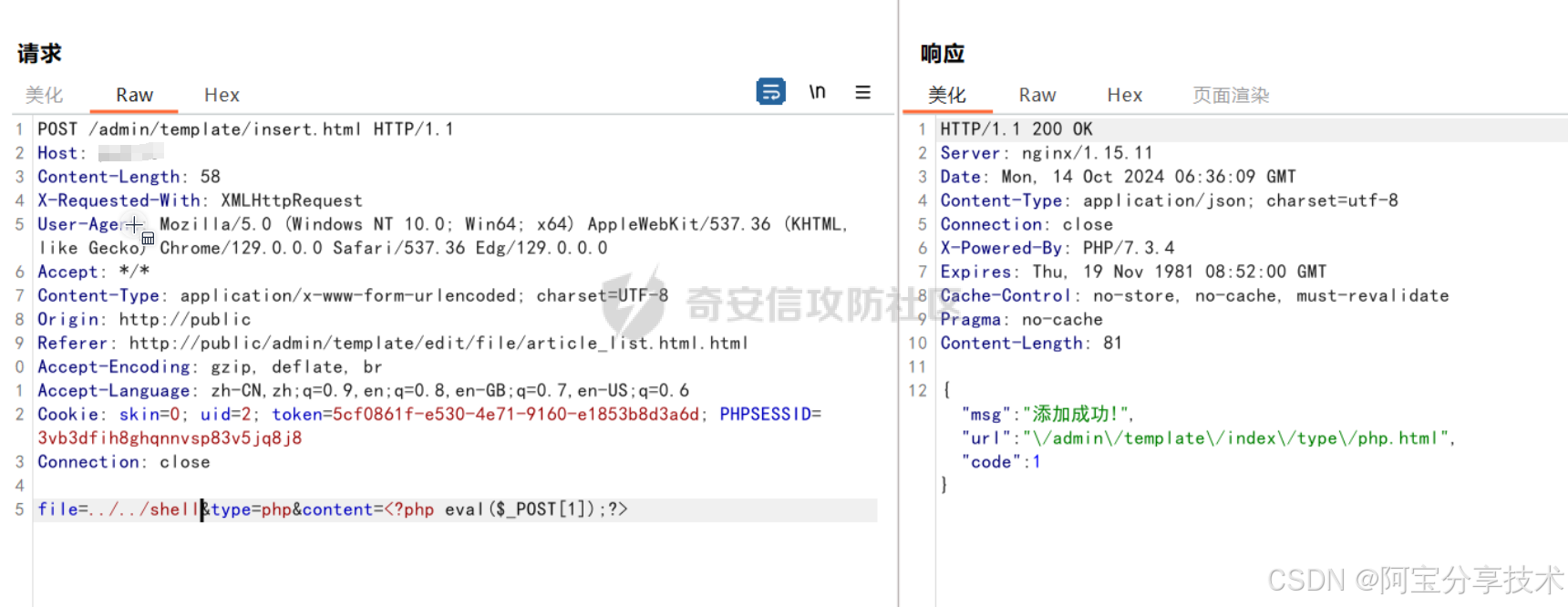Select the request Hex tab
Viewport: 1568px width, 607px height.
222,95
